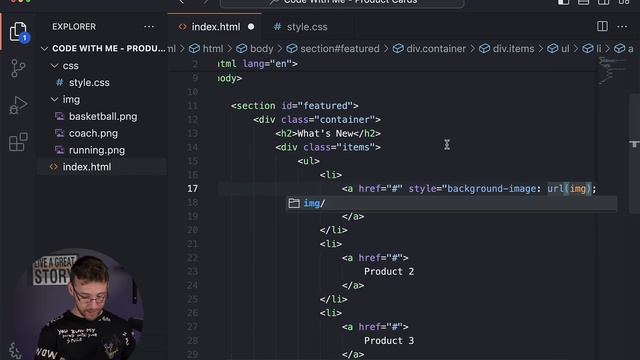This screenshot has height=360, width=640.
Task: Click the ul breadcrumb
Action: pos(558,49)
